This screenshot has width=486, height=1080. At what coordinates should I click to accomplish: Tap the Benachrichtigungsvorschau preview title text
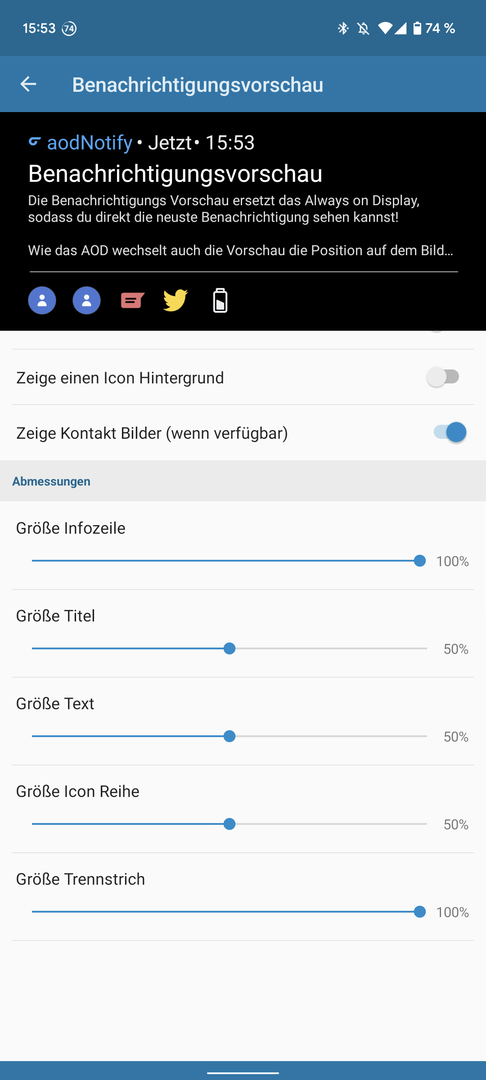(176, 174)
